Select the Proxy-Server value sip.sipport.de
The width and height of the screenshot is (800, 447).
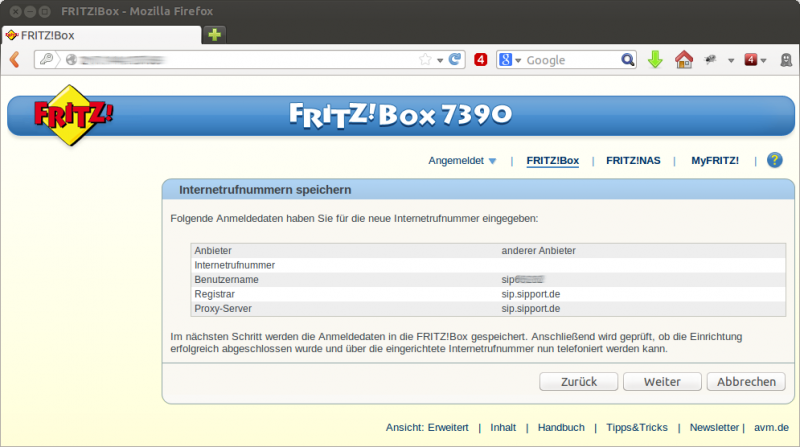tap(531, 309)
